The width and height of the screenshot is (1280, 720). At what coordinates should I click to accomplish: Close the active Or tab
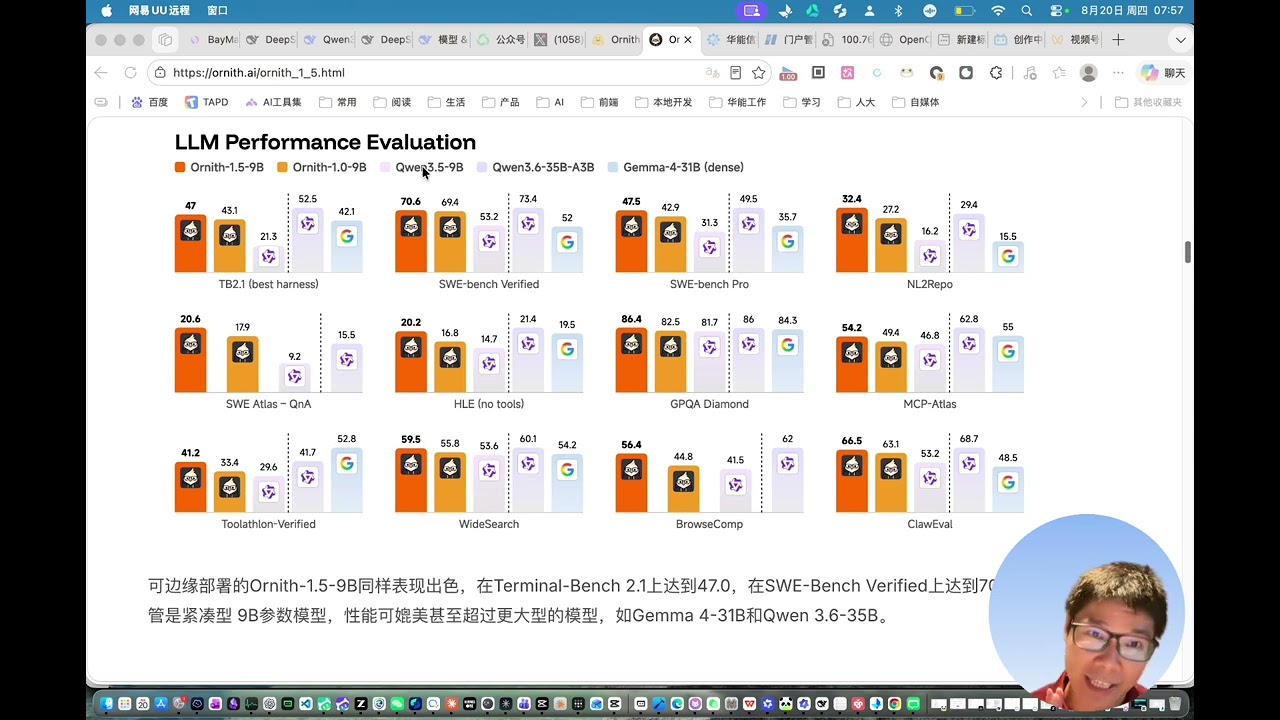tap(688, 40)
